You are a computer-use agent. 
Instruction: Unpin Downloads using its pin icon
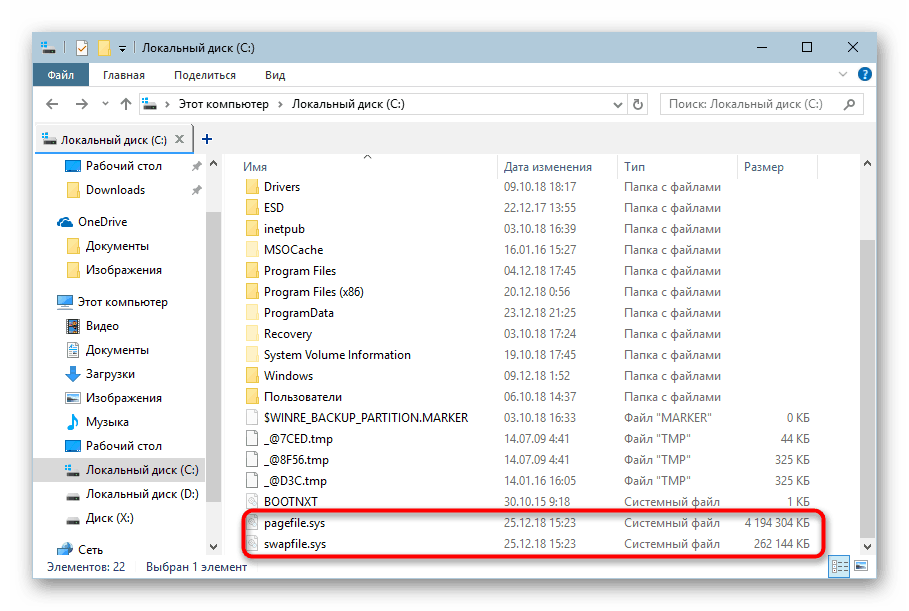point(197,190)
